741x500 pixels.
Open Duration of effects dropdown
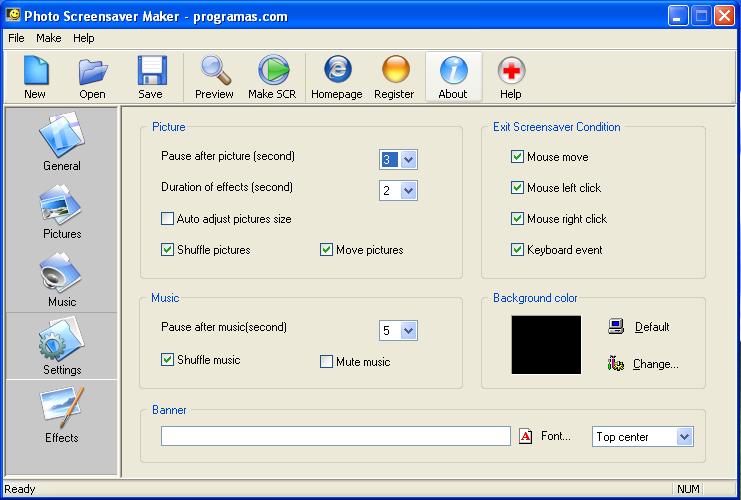point(408,190)
